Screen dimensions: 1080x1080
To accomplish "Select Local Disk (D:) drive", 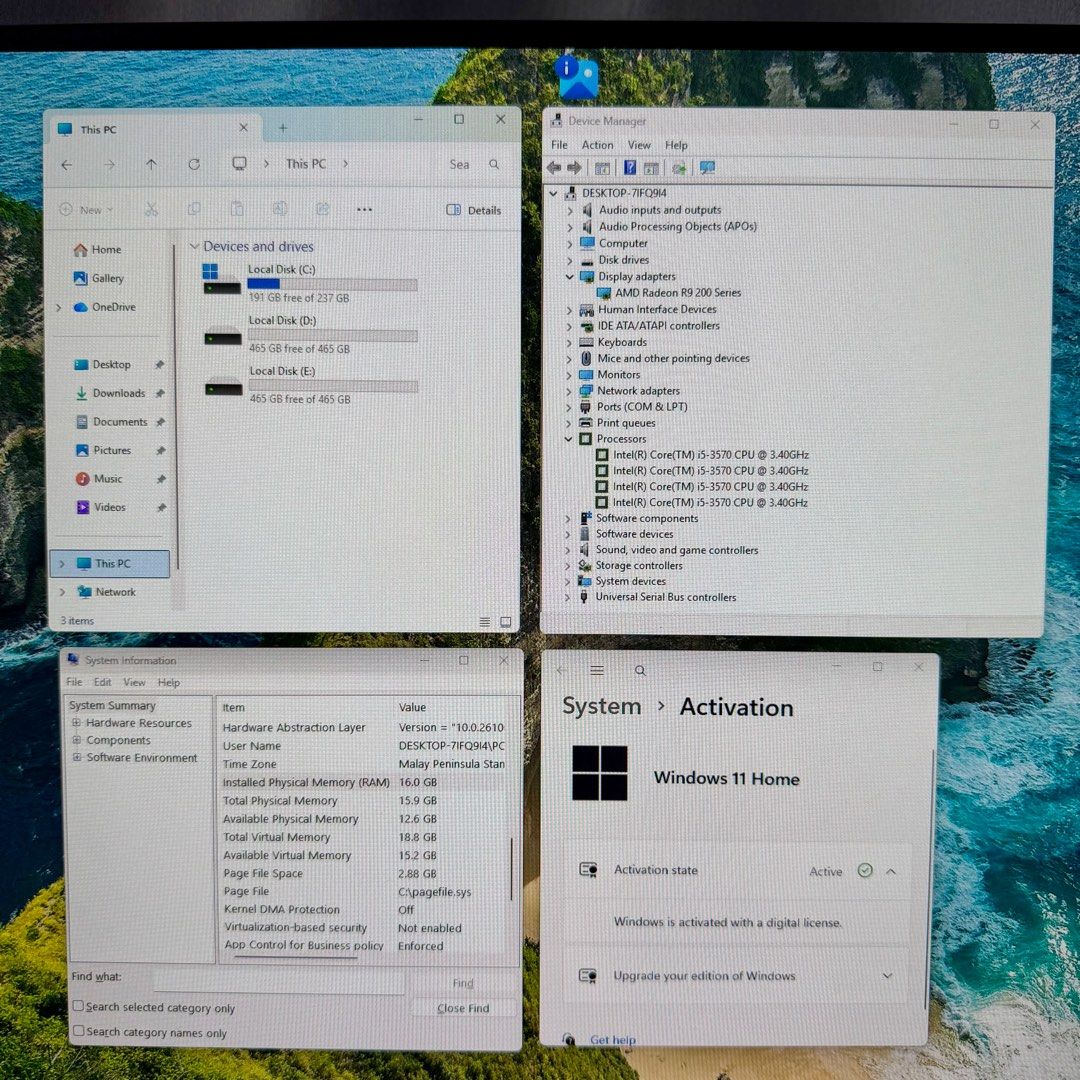I will click(310, 334).
